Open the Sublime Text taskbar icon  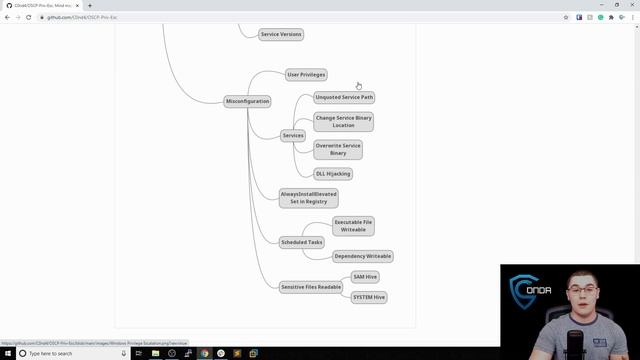coord(237,353)
